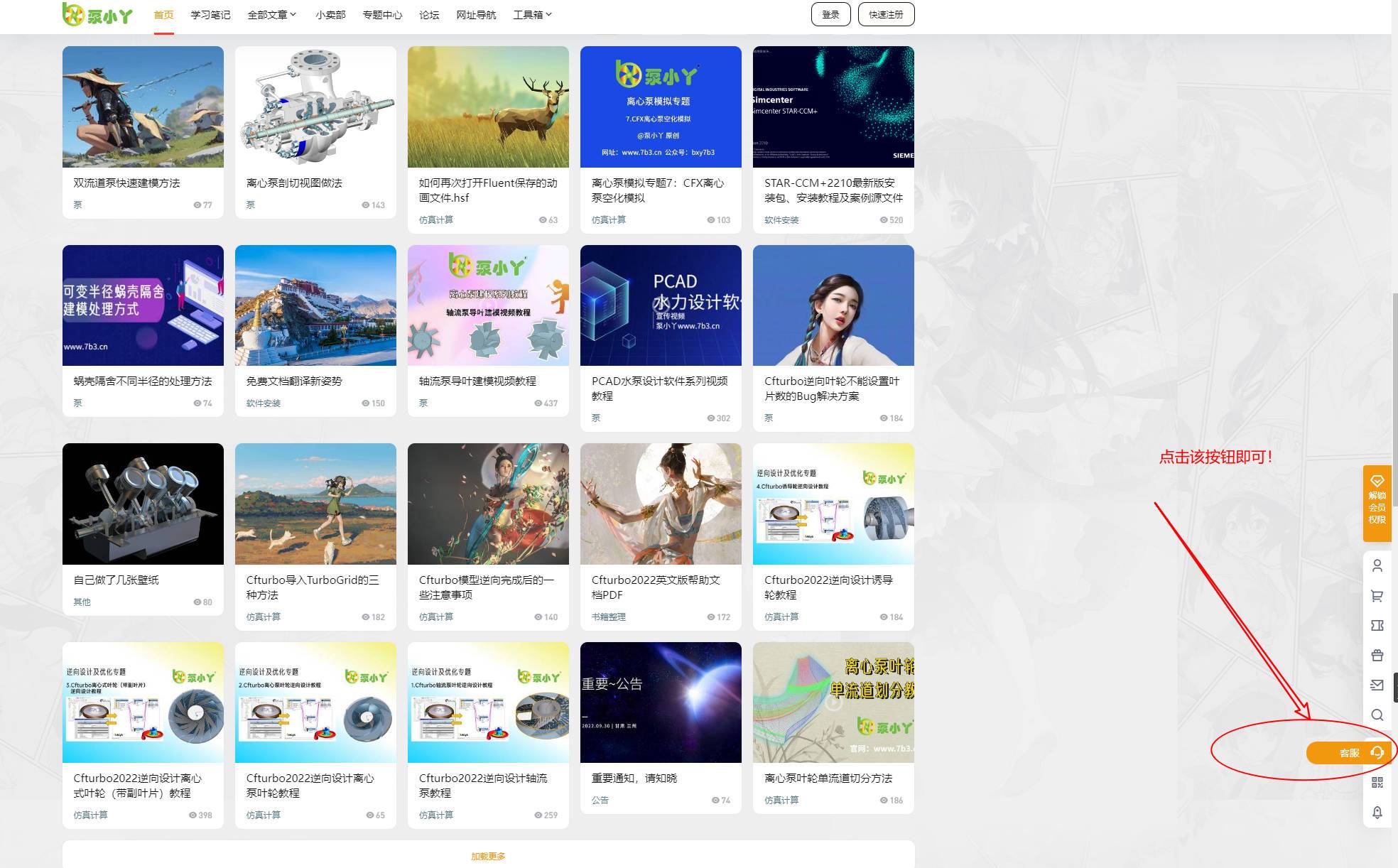Open article 轴流泵导叶建模视频教程
This screenshot has width=1398, height=868.
477,381
